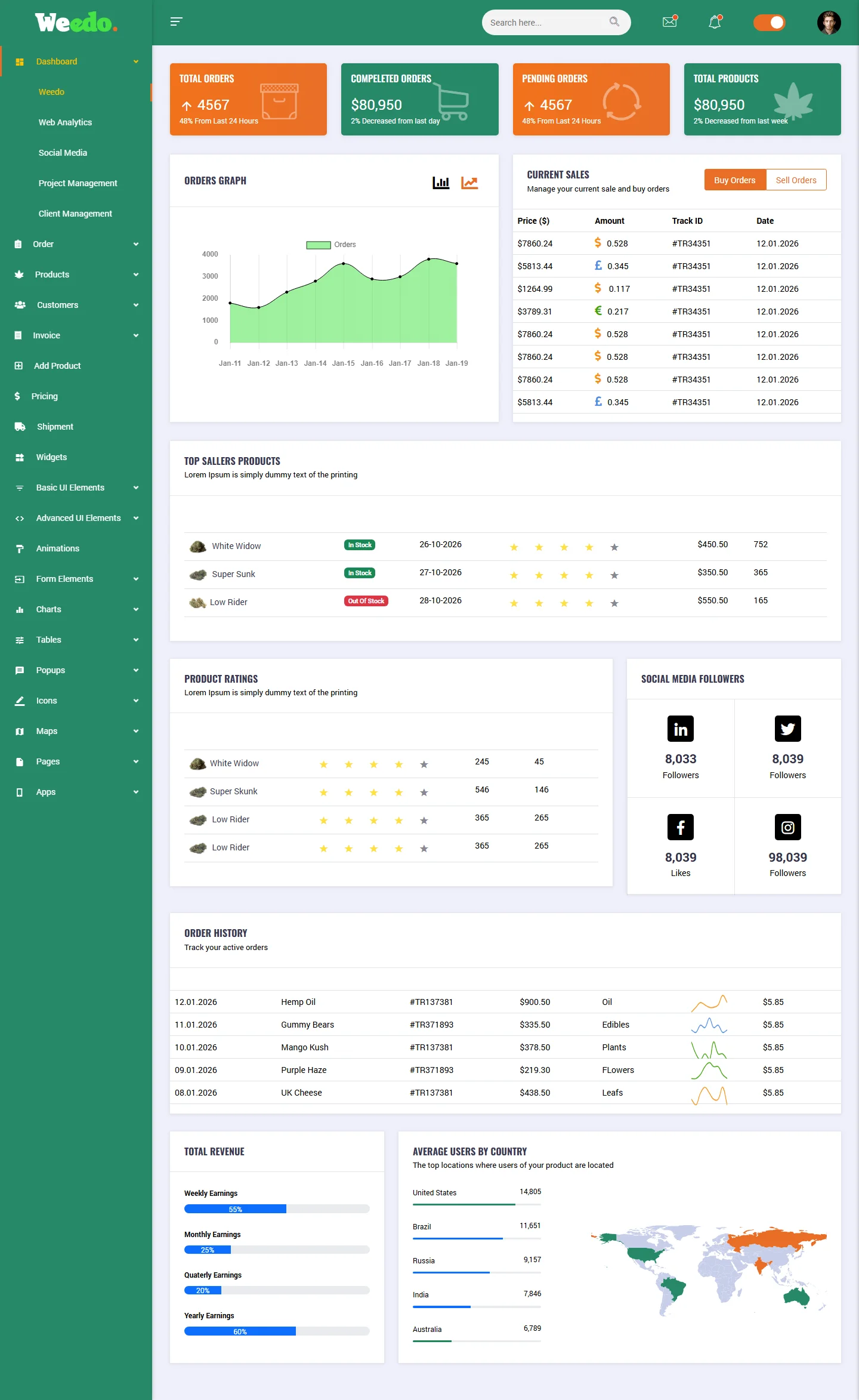Click the Gummy Bears order row name
This screenshot has height=1400, width=859.
308,1025
